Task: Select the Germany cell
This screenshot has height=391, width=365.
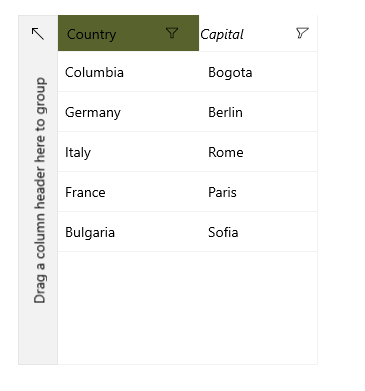Action: (128, 112)
